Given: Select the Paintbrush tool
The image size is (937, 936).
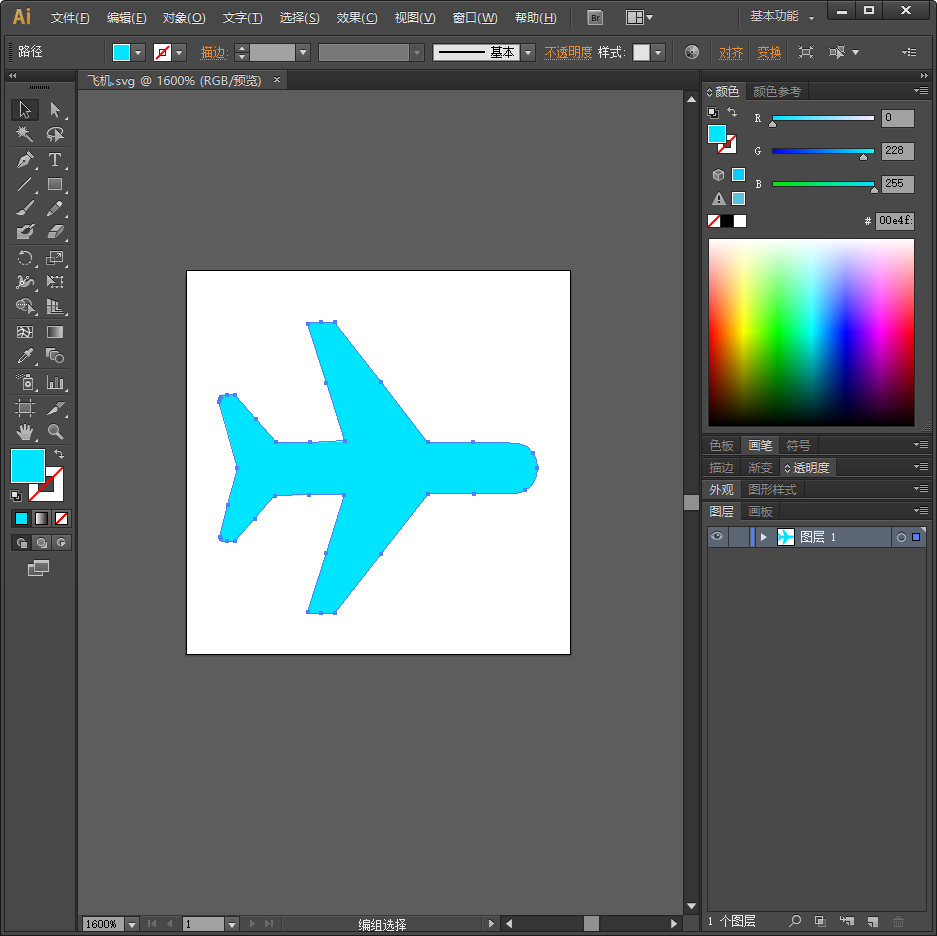Looking at the screenshot, I should coord(25,208).
